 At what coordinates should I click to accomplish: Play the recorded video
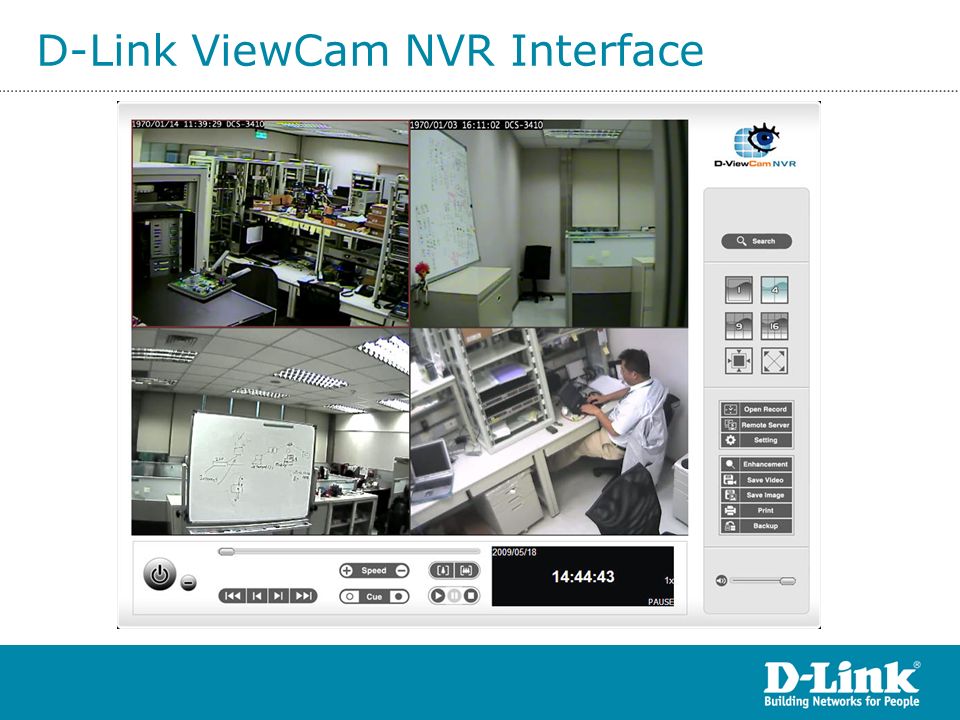pyautogui.click(x=437, y=595)
